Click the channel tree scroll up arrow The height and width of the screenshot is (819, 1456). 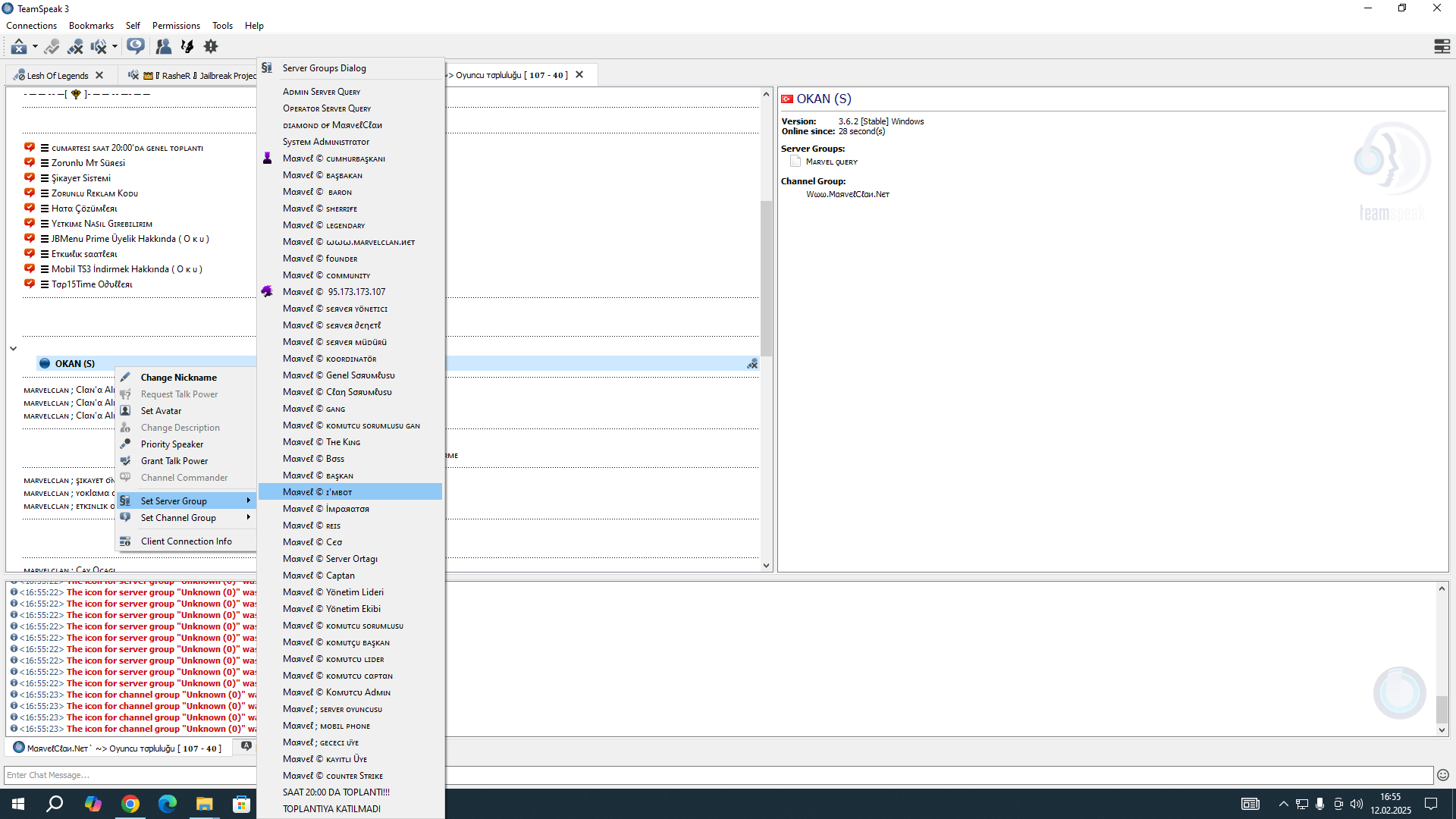point(766,94)
